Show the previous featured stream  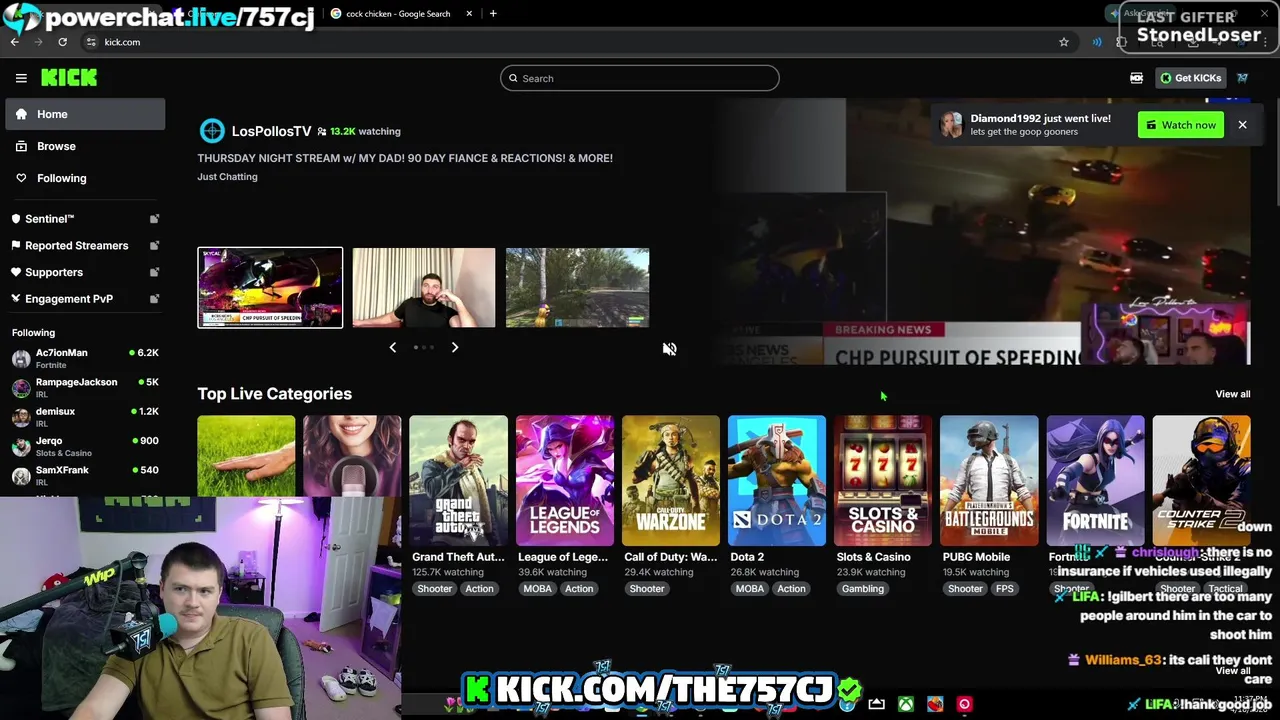coord(392,347)
